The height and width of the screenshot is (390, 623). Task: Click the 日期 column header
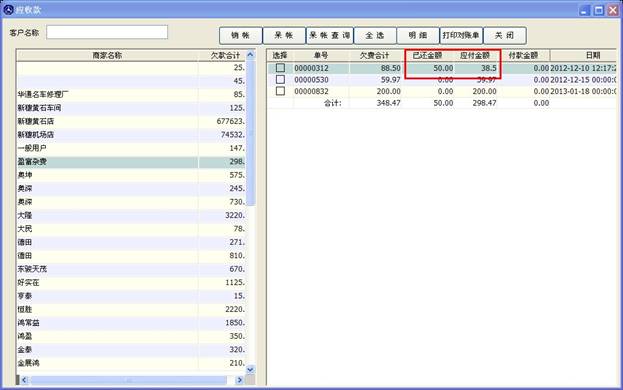point(592,55)
